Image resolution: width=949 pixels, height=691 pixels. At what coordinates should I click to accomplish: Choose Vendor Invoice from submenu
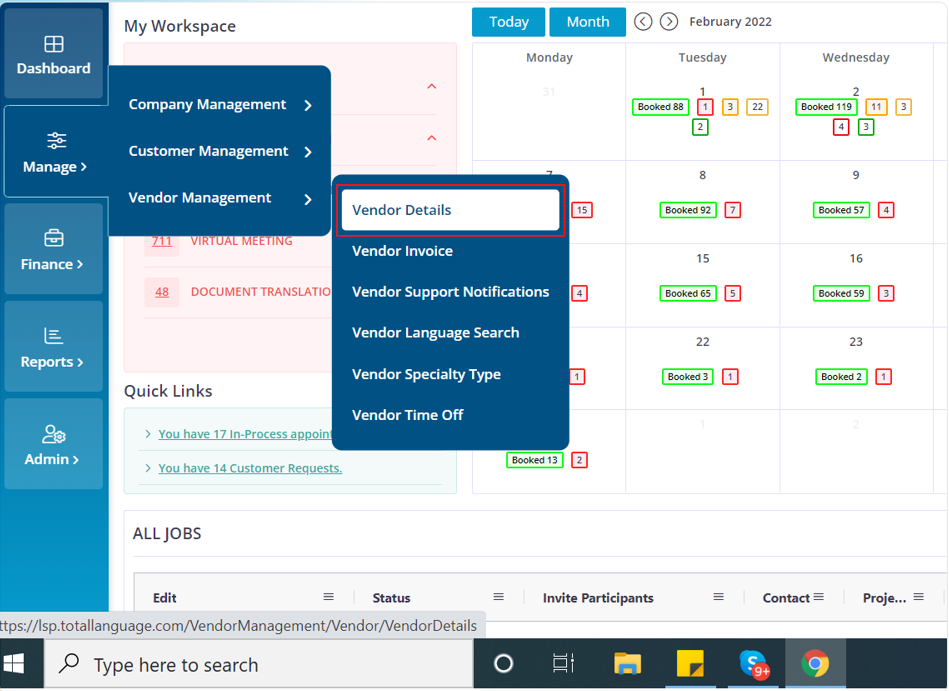(x=402, y=251)
